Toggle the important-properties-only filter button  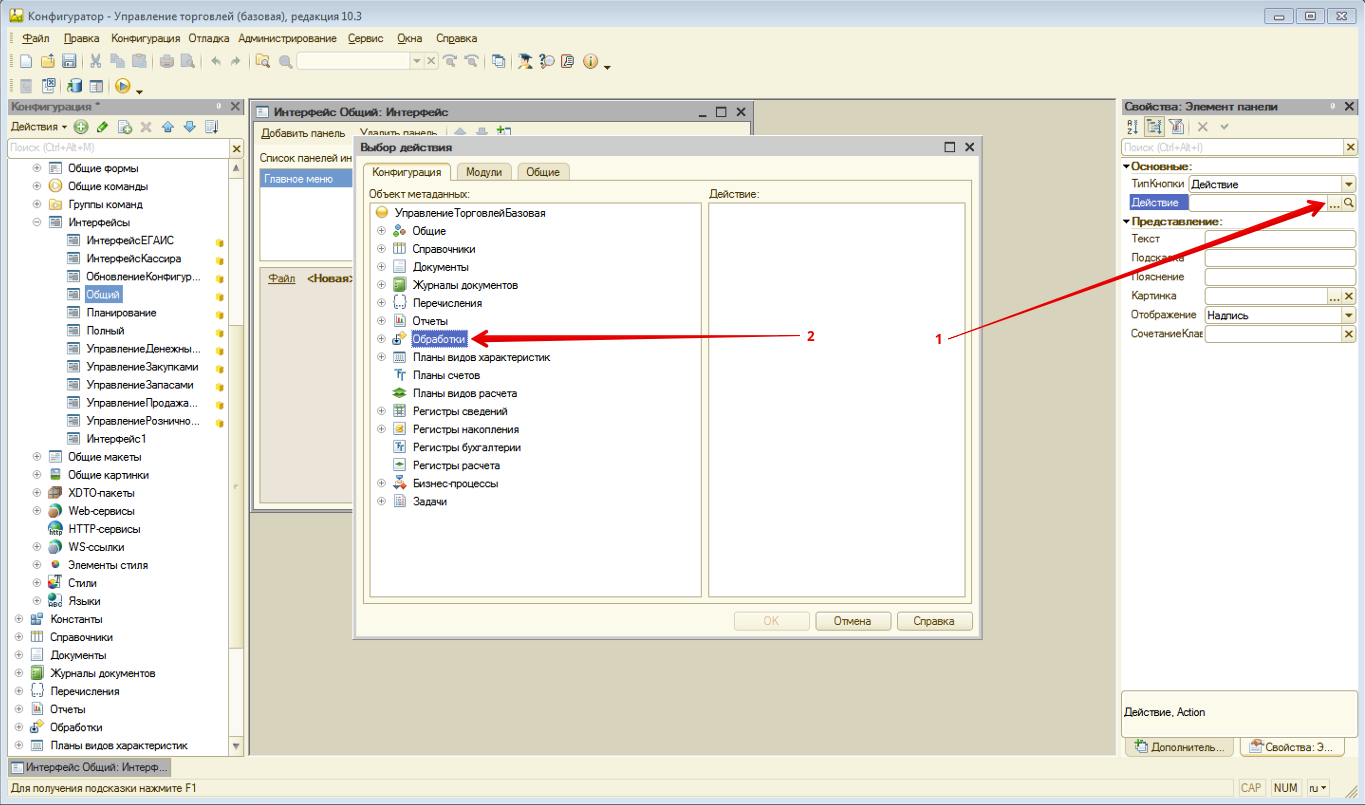[x=1176, y=127]
